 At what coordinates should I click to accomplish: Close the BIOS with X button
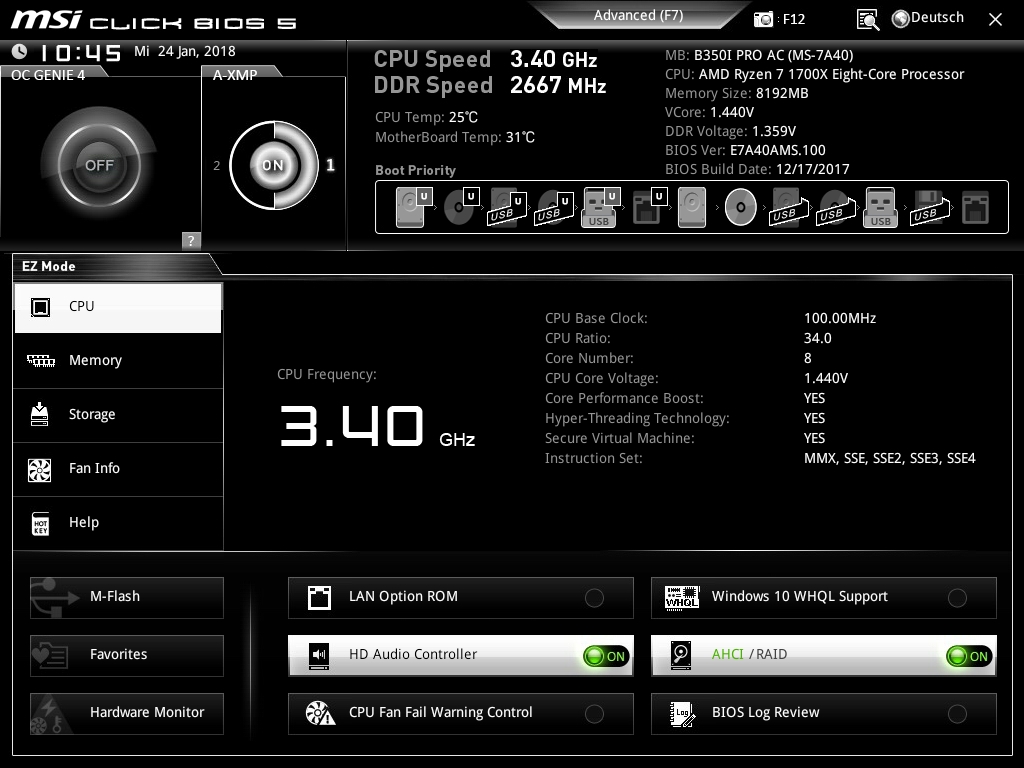(995, 20)
